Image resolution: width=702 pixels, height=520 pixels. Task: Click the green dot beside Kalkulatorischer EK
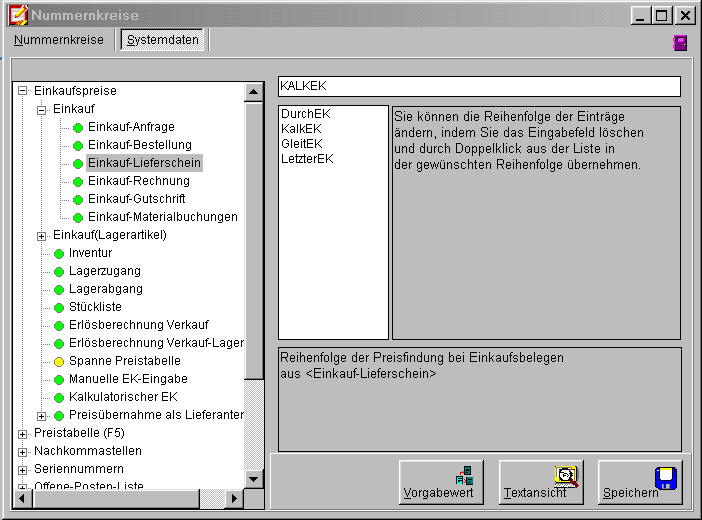[x=58, y=397]
